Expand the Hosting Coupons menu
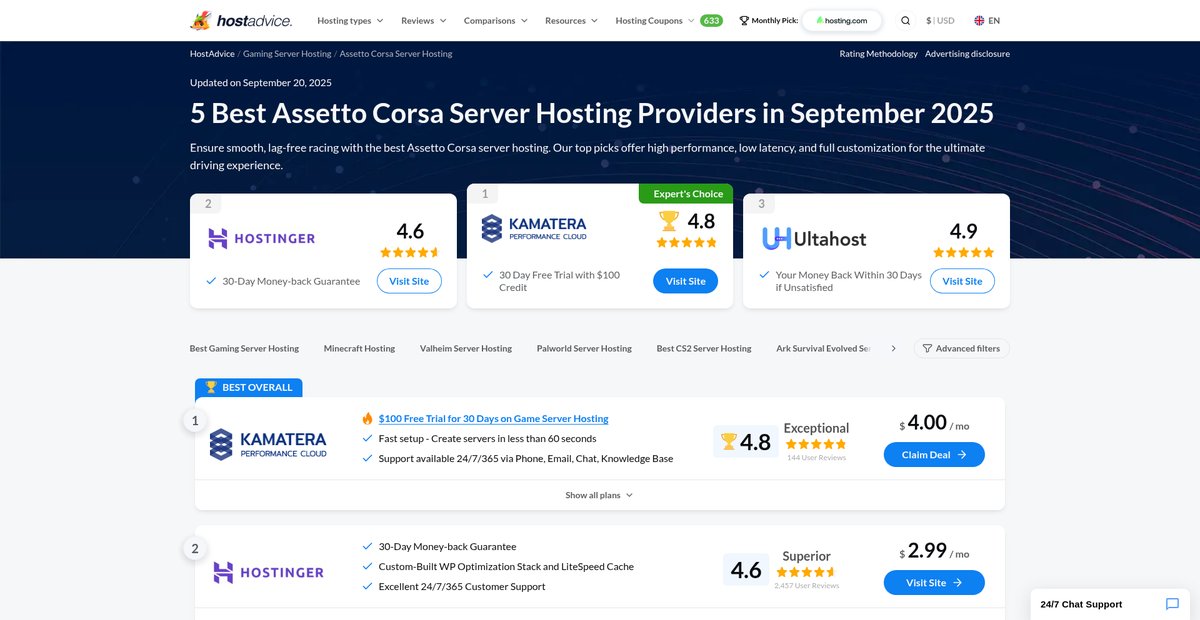 click(655, 20)
